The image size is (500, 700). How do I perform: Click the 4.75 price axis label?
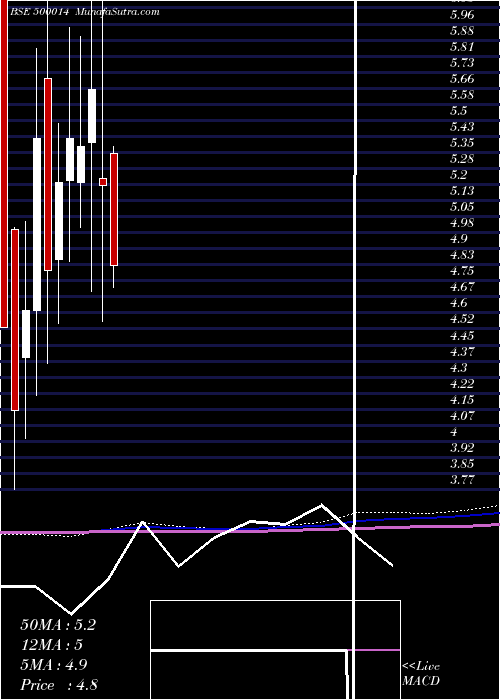click(462, 271)
